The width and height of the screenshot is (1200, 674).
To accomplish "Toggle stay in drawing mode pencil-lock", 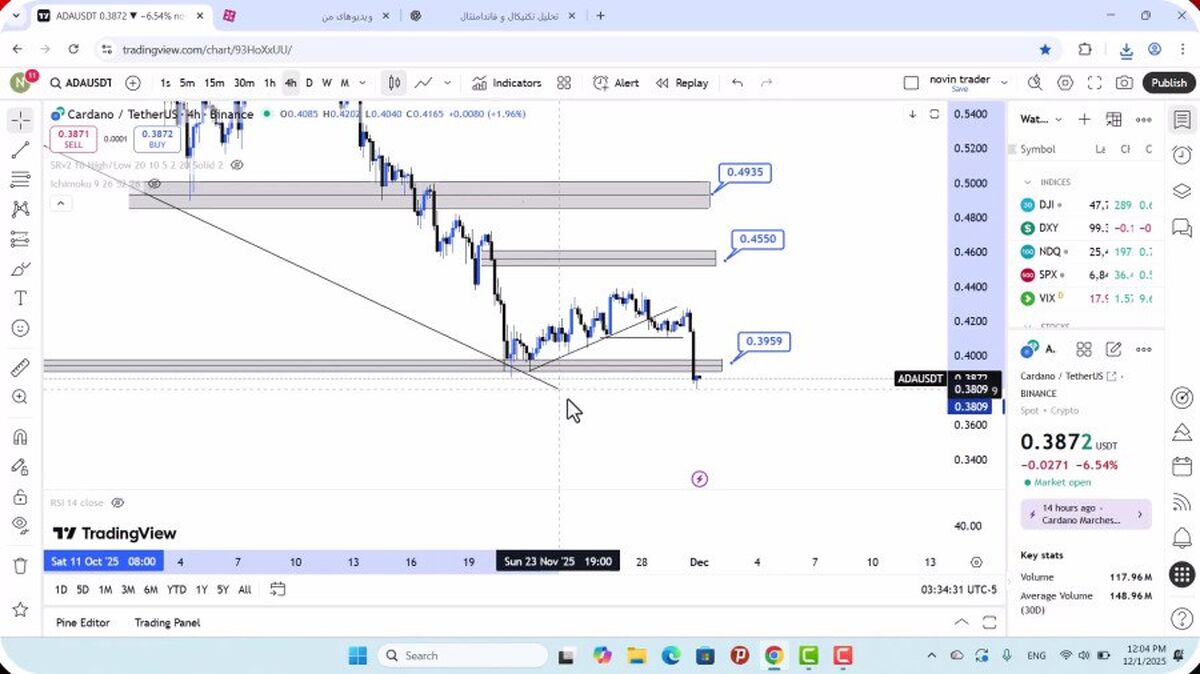I will click(20, 467).
